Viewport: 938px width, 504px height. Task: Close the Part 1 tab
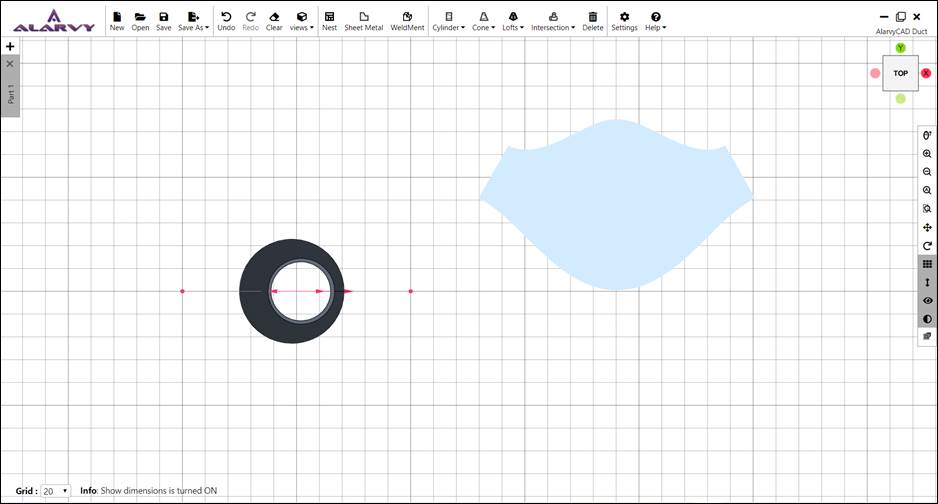pos(10,63)
